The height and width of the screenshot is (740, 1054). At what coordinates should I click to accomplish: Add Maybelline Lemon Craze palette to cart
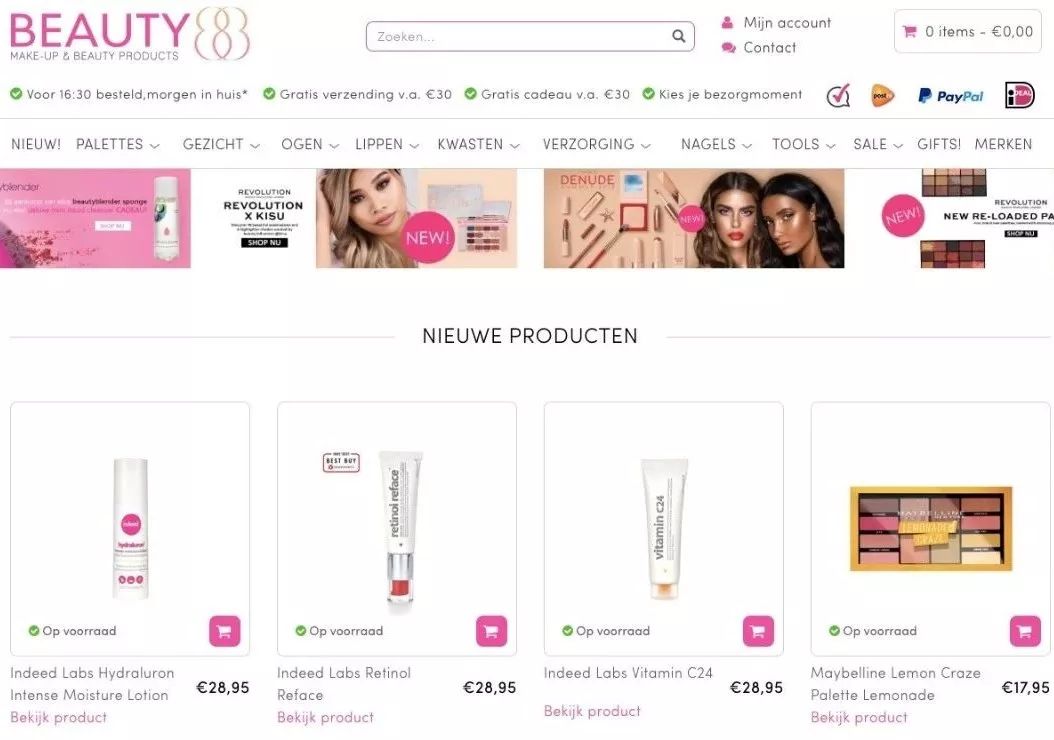pyautogui.click(x=1025, y=631)
